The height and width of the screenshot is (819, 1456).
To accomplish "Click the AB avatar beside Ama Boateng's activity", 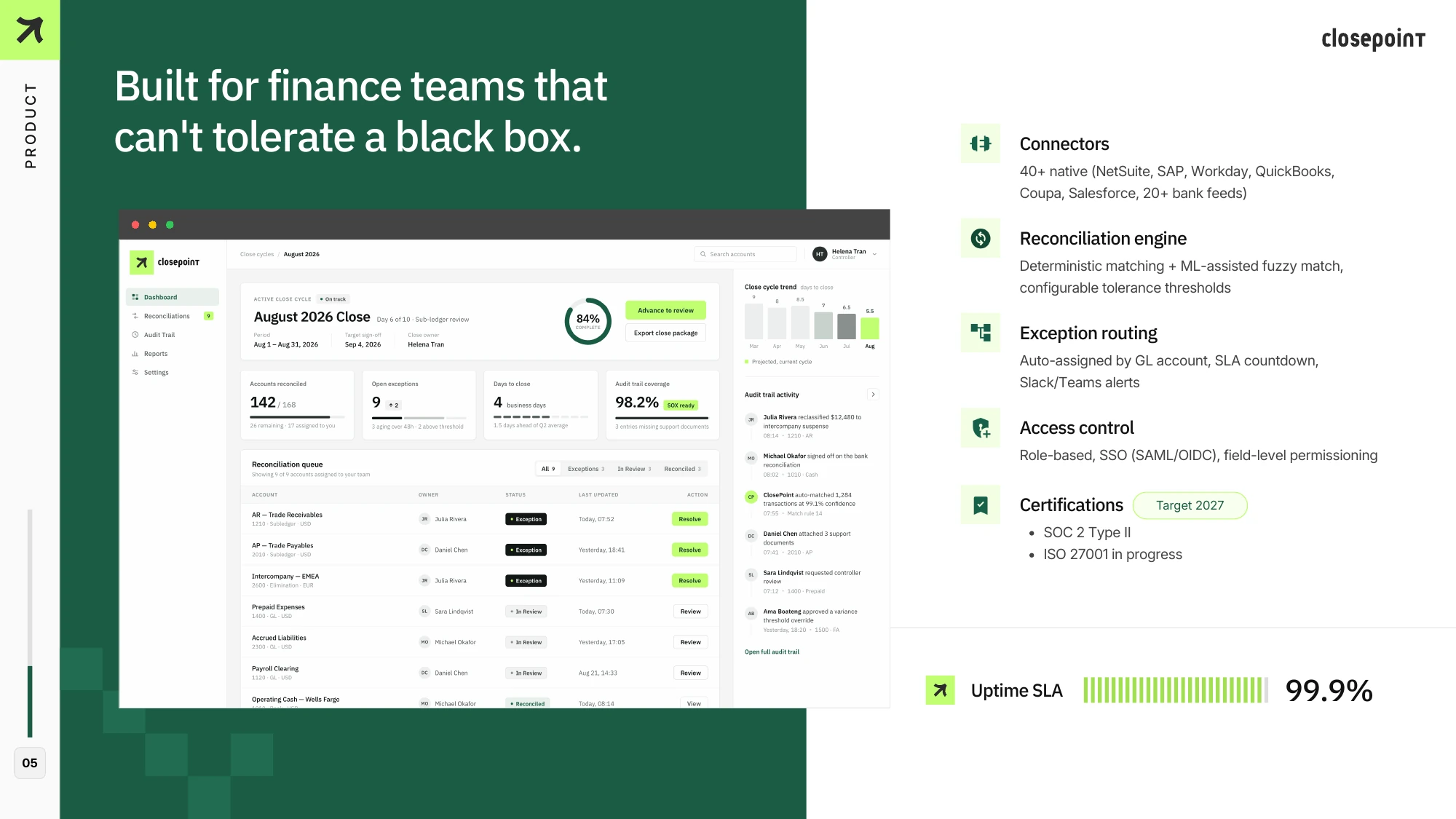I will coord(751,614).
